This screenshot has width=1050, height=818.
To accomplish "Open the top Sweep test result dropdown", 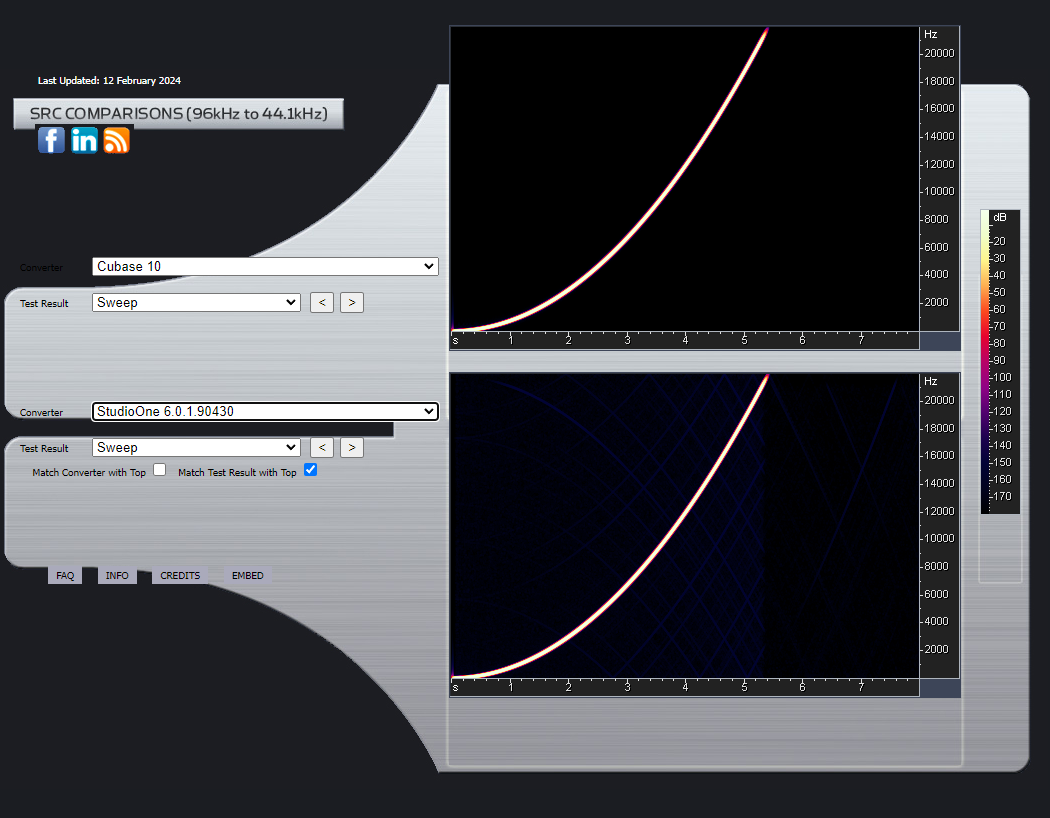I will tap(196, 303).
